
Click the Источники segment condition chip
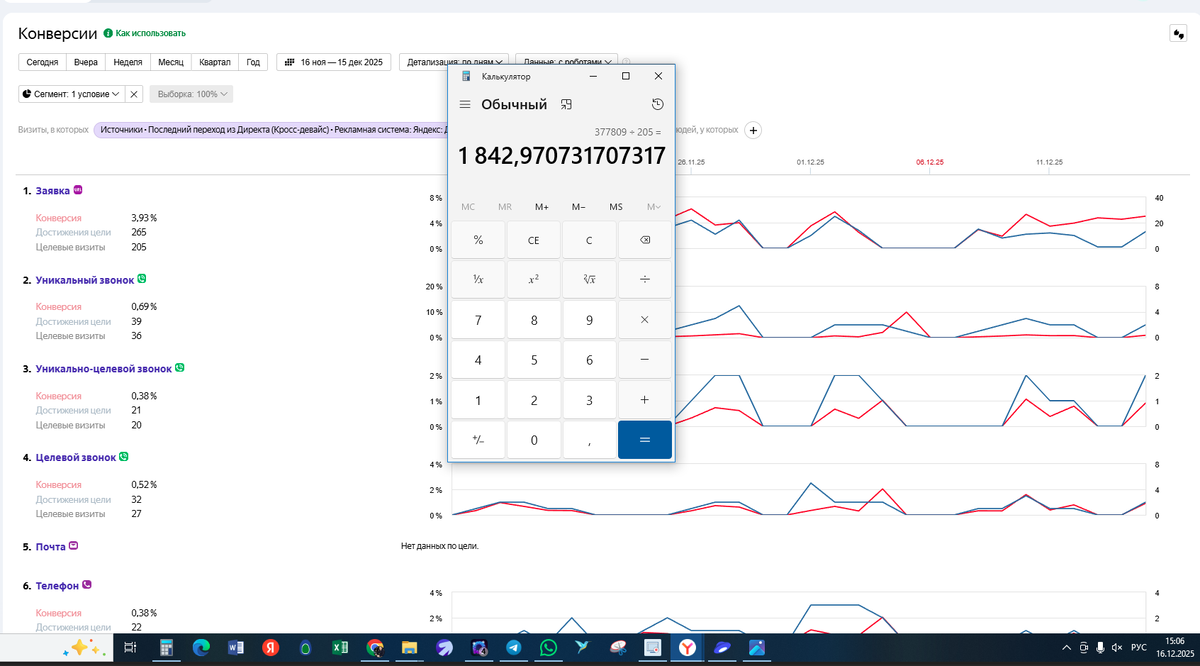coord(271,130)
